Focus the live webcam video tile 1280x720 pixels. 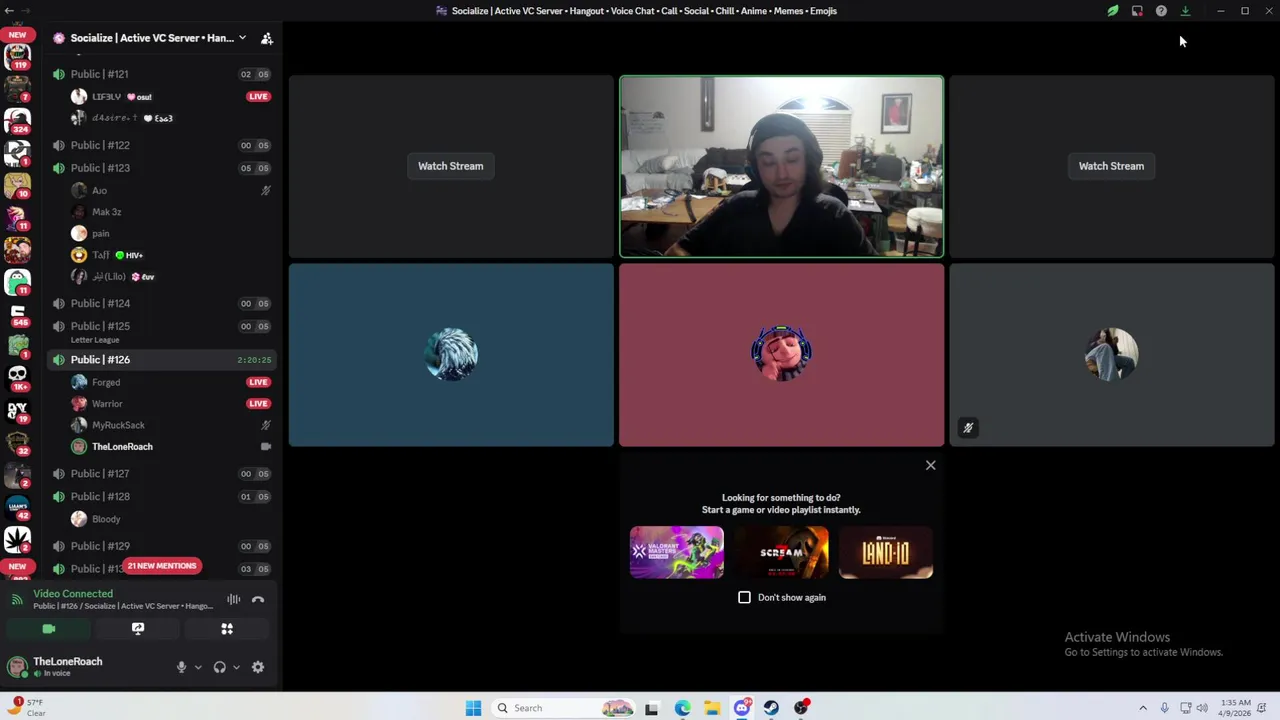781,167
